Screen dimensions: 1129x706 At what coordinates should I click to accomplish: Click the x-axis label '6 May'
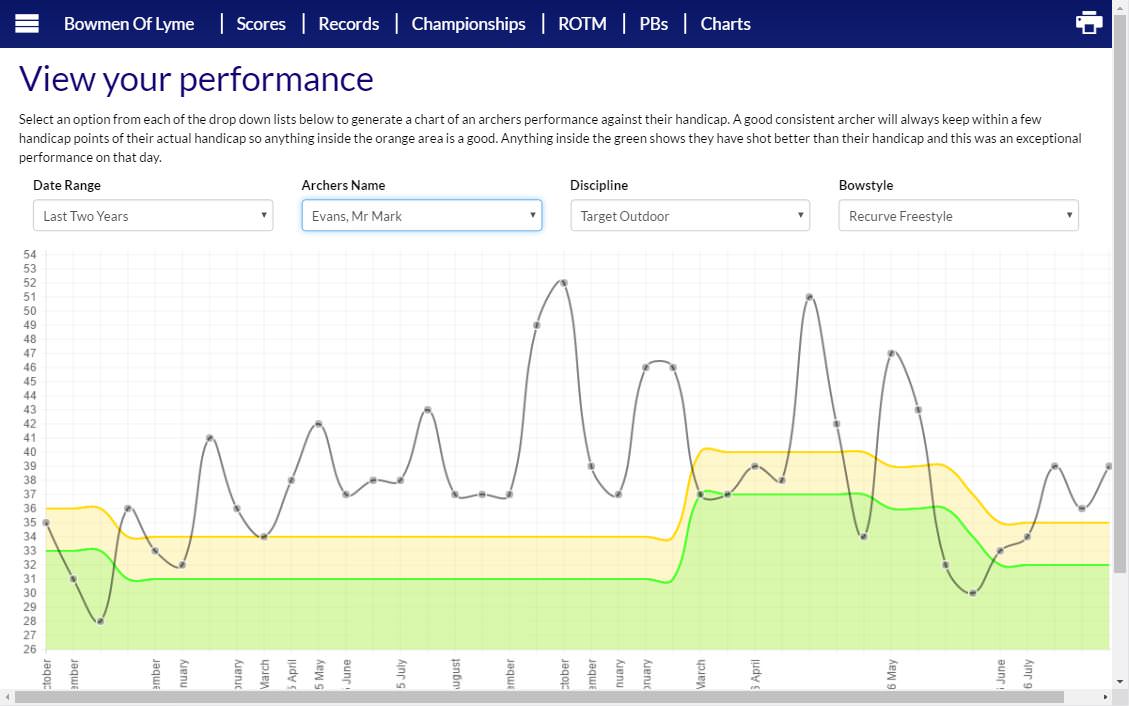click(x=891, y=674)
